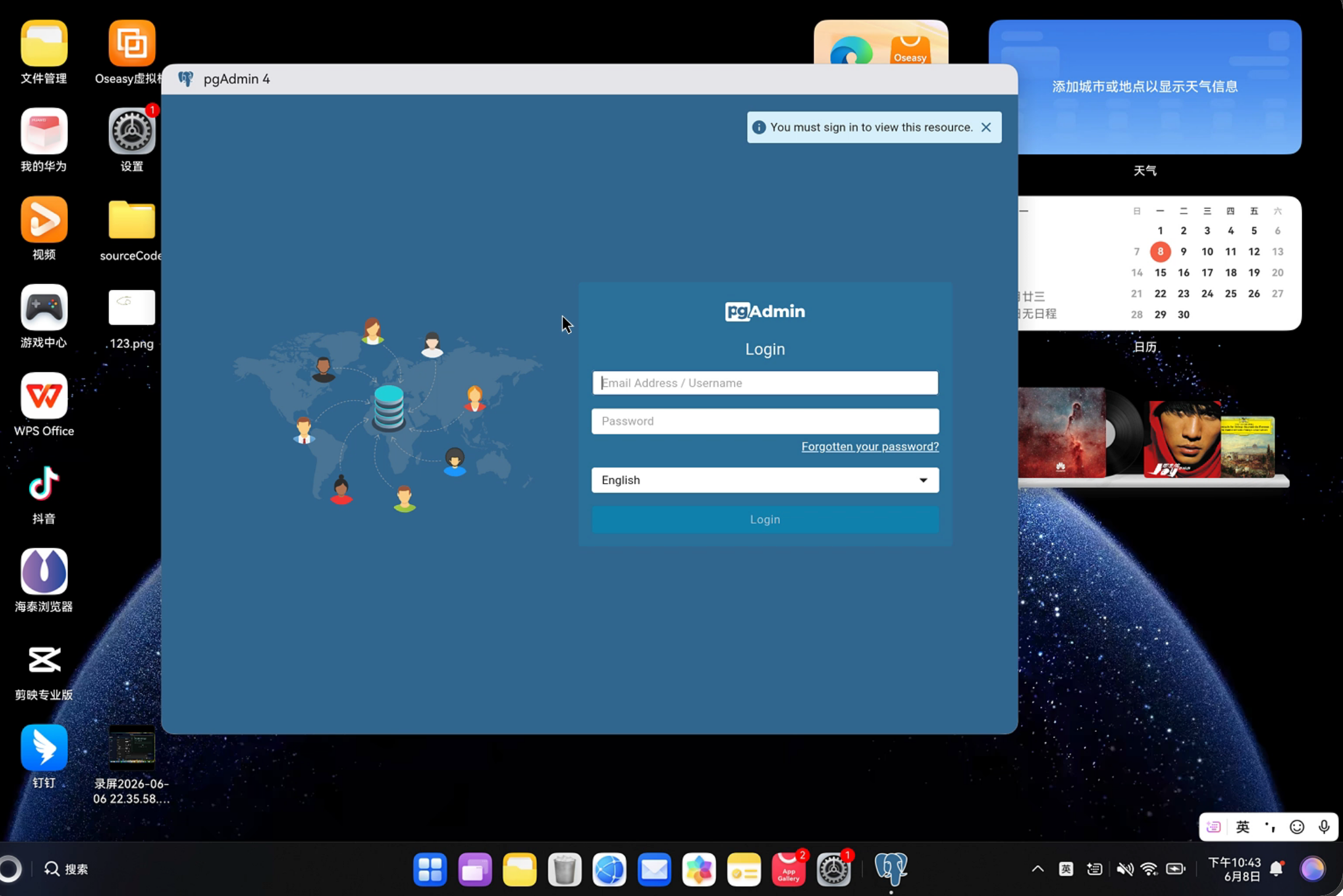Open the gallery photos dock icon
Screen dimensions: 1343x896
coord(699,870)
